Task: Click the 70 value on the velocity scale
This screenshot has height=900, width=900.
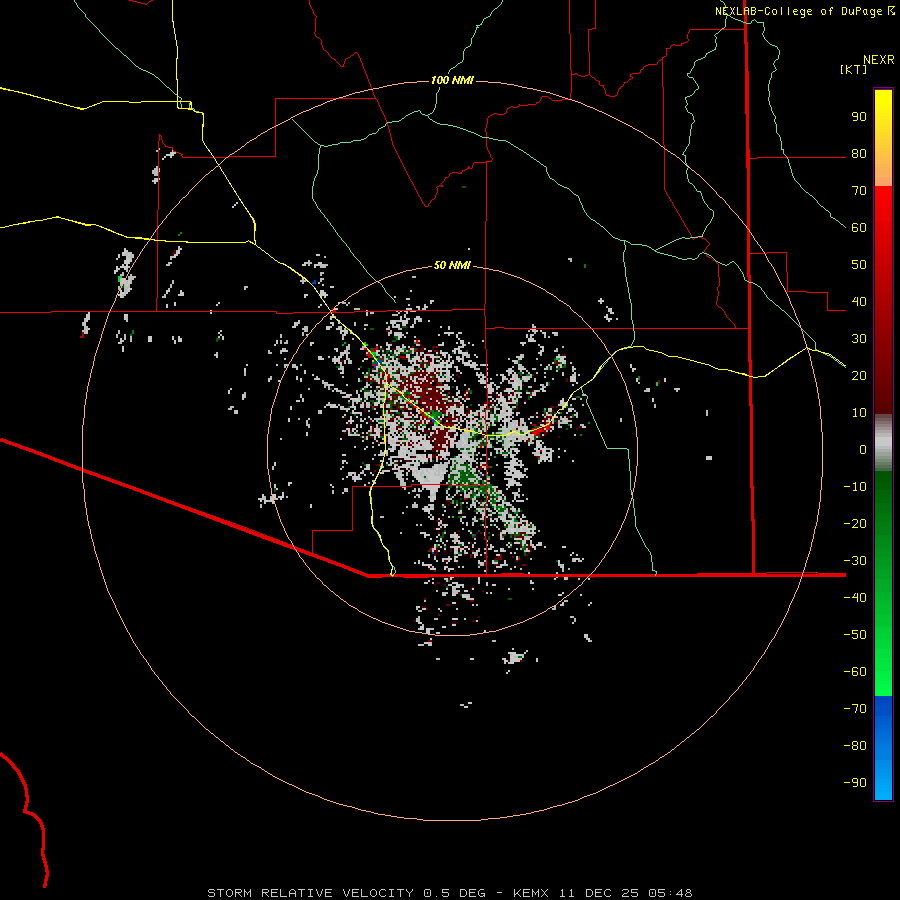Action: pyautogui.click(x=859, y=191)
